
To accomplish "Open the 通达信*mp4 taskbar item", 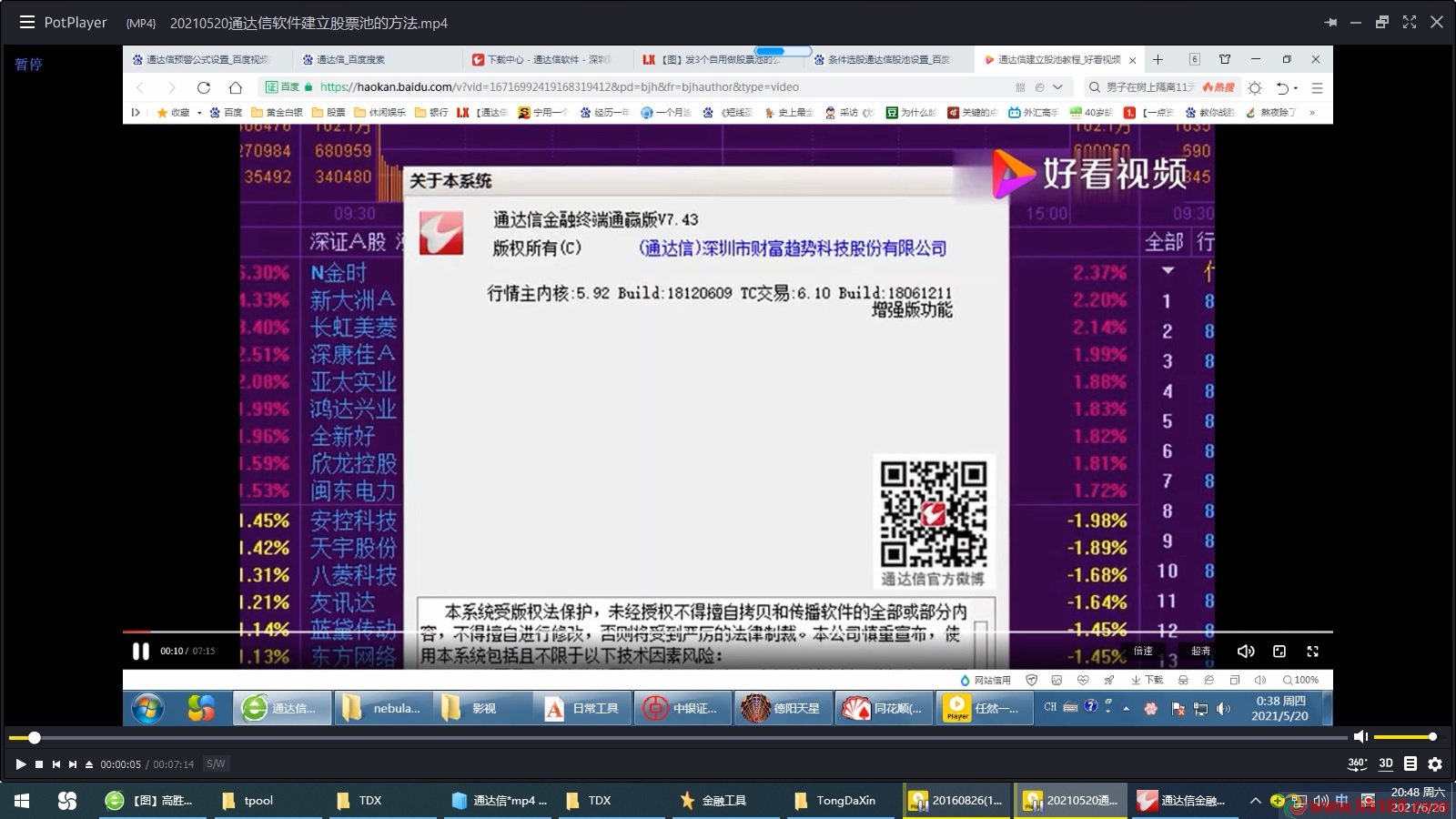I will coord(500,801).
